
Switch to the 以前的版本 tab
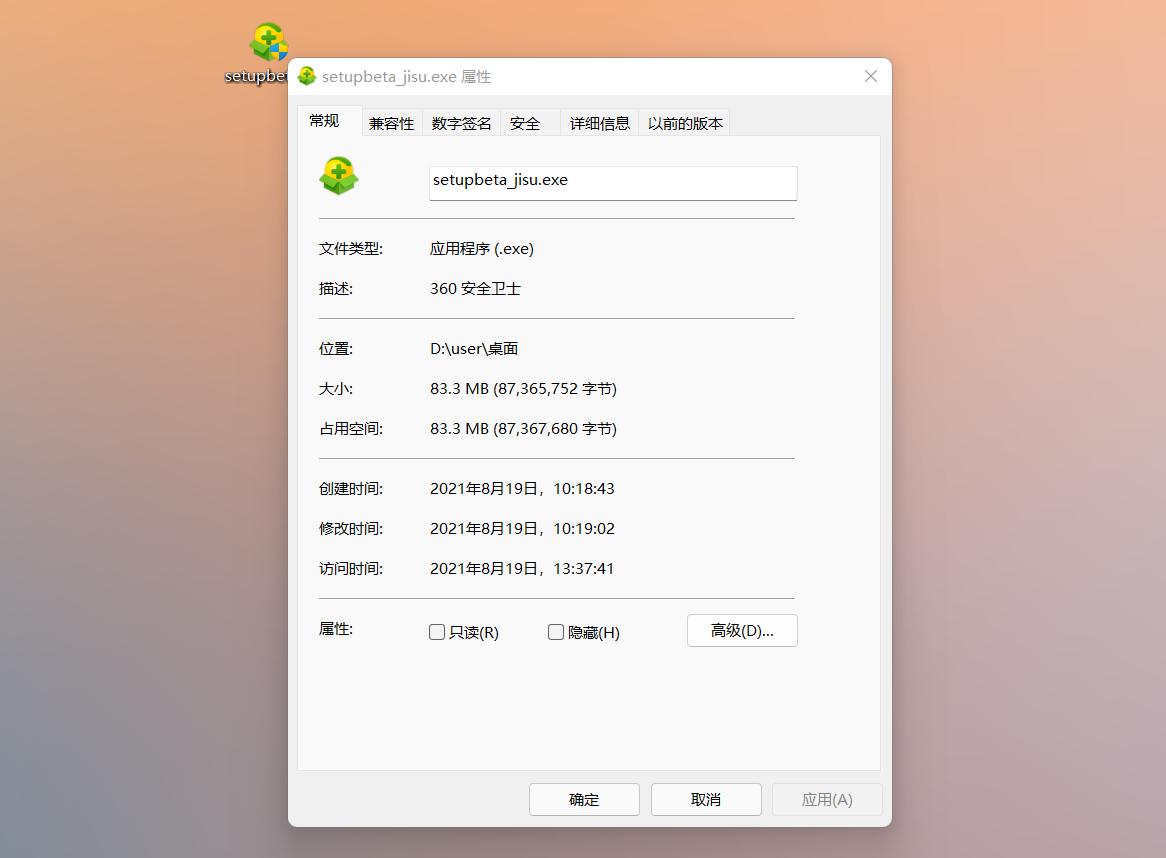(684, 122)
